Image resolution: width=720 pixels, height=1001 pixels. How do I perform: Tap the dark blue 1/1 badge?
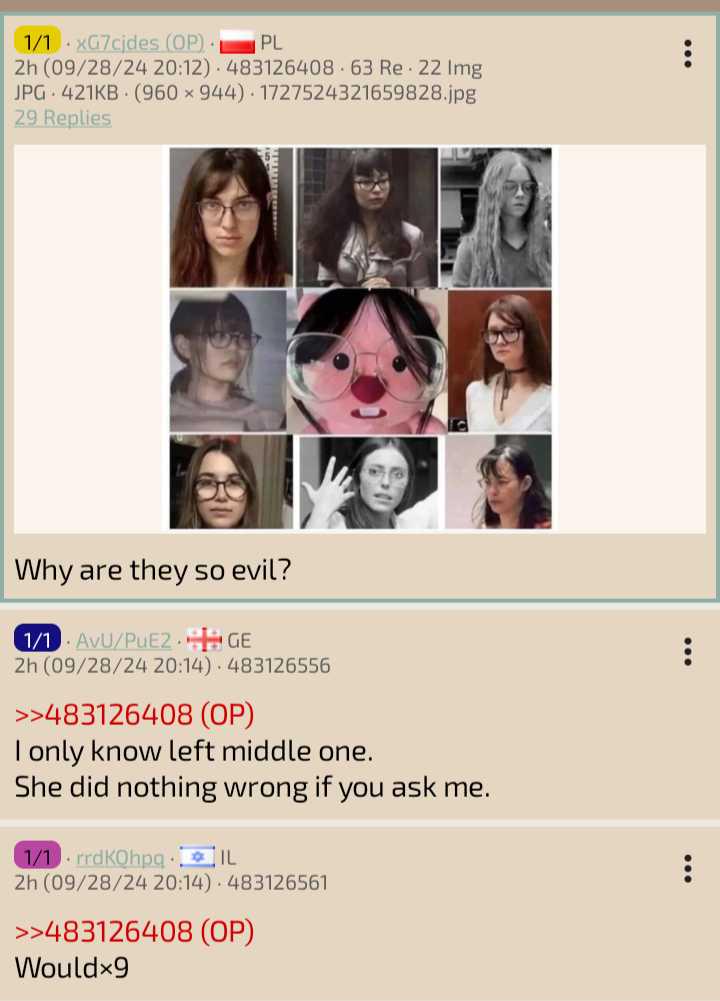pos(37,640)
